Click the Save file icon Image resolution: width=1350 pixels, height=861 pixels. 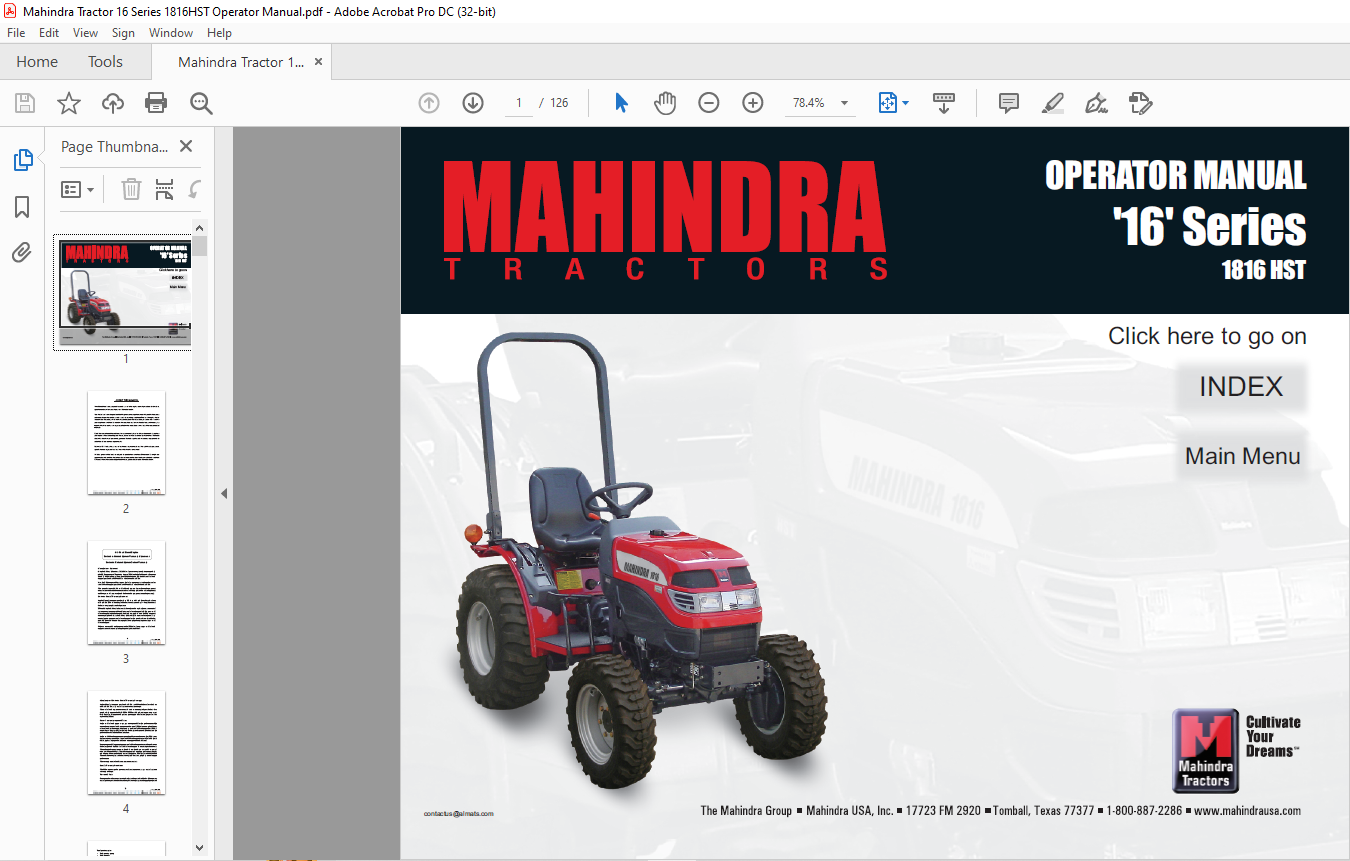[x=25, y=103]
